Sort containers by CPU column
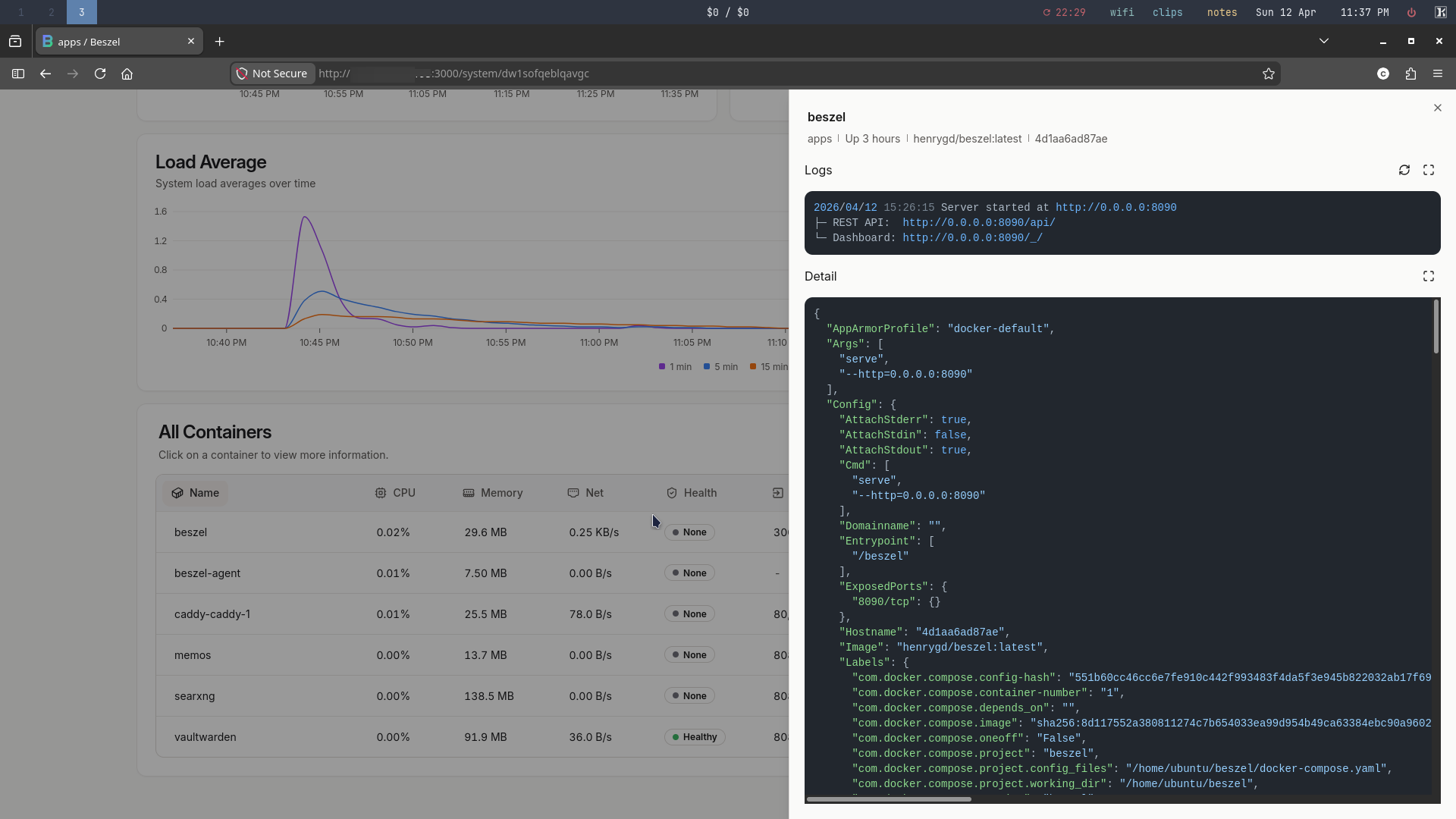Screen dimensions: 1456x819 [395, 493]
